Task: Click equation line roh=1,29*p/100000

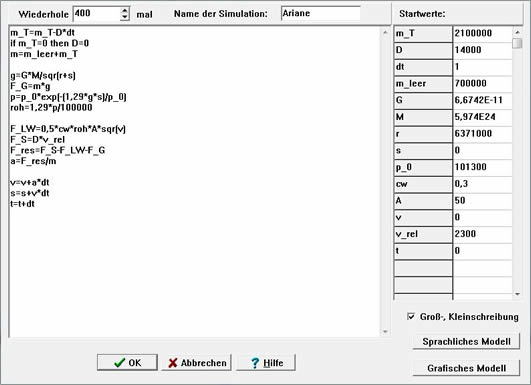Action: pyautogui.click(x=51, y=107)
